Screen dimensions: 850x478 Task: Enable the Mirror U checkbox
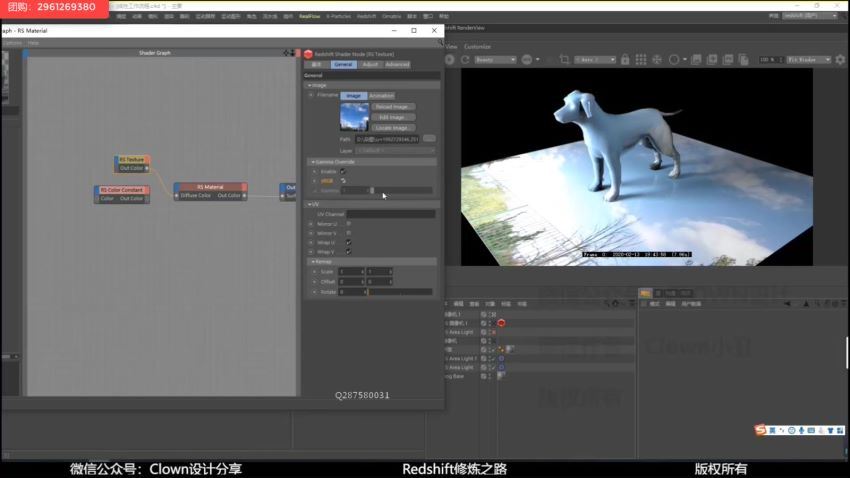348,223
